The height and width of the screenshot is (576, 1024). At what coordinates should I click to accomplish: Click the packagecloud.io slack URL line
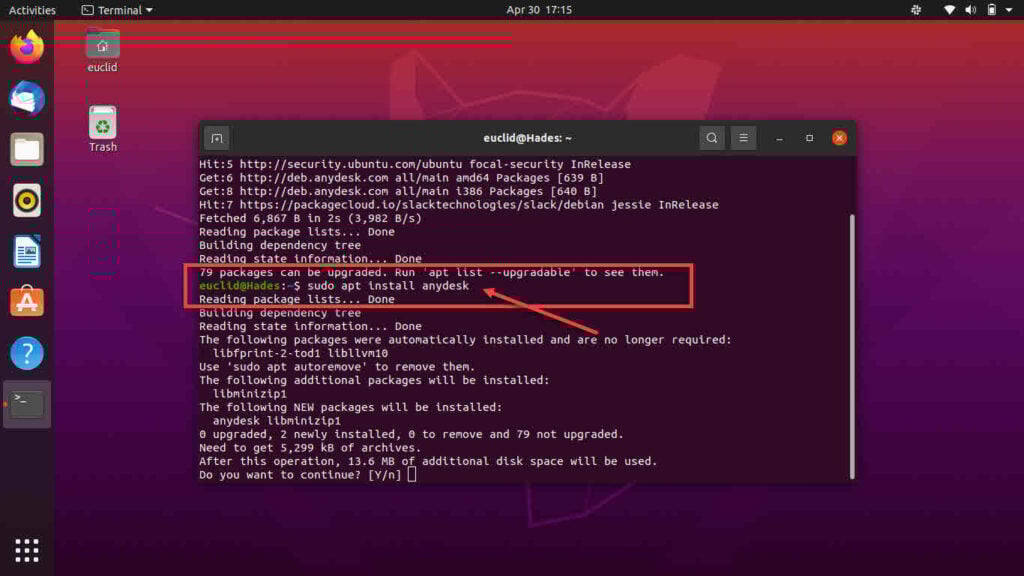point(458,205)
